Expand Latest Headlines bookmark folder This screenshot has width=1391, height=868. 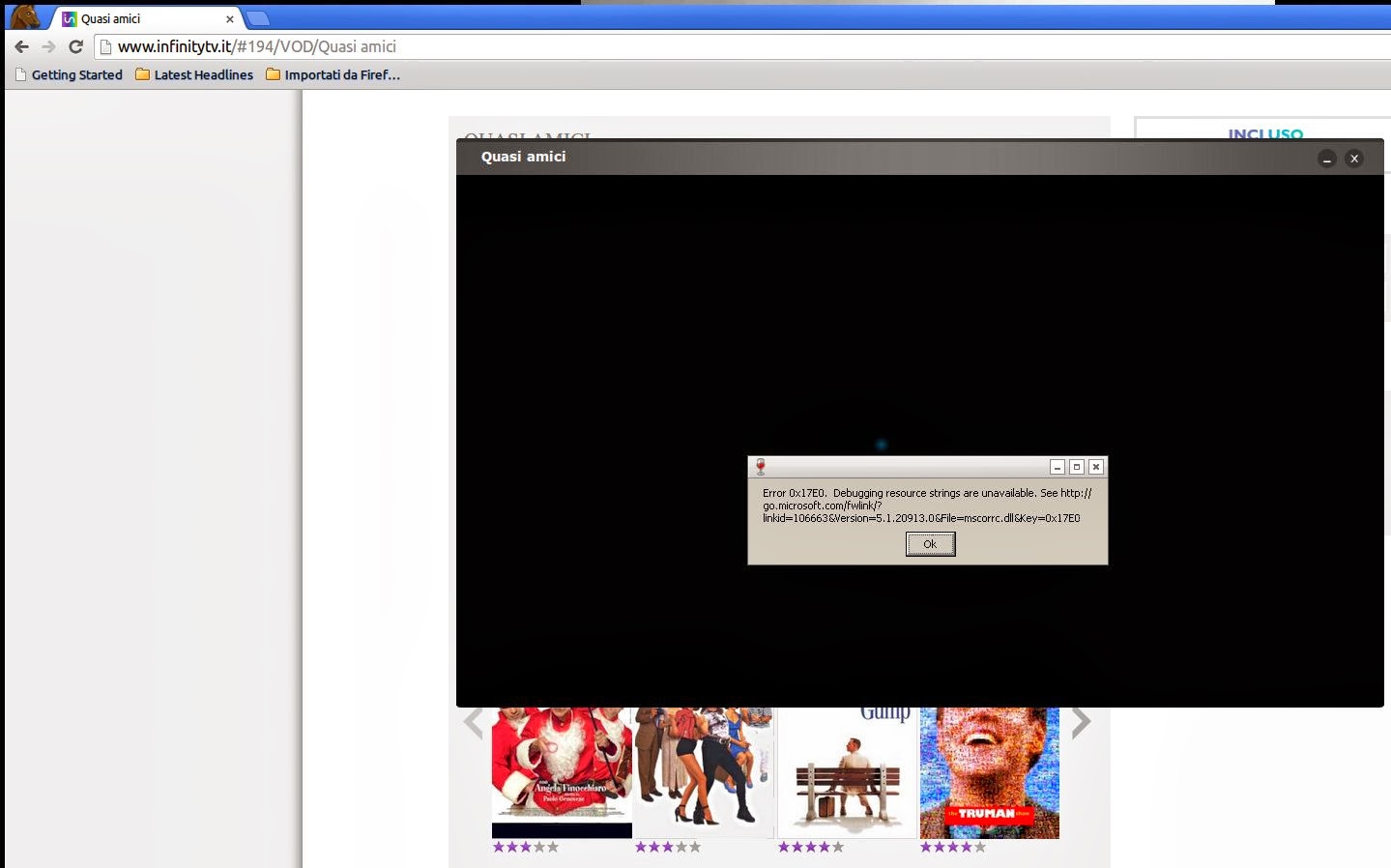[194, 74]
